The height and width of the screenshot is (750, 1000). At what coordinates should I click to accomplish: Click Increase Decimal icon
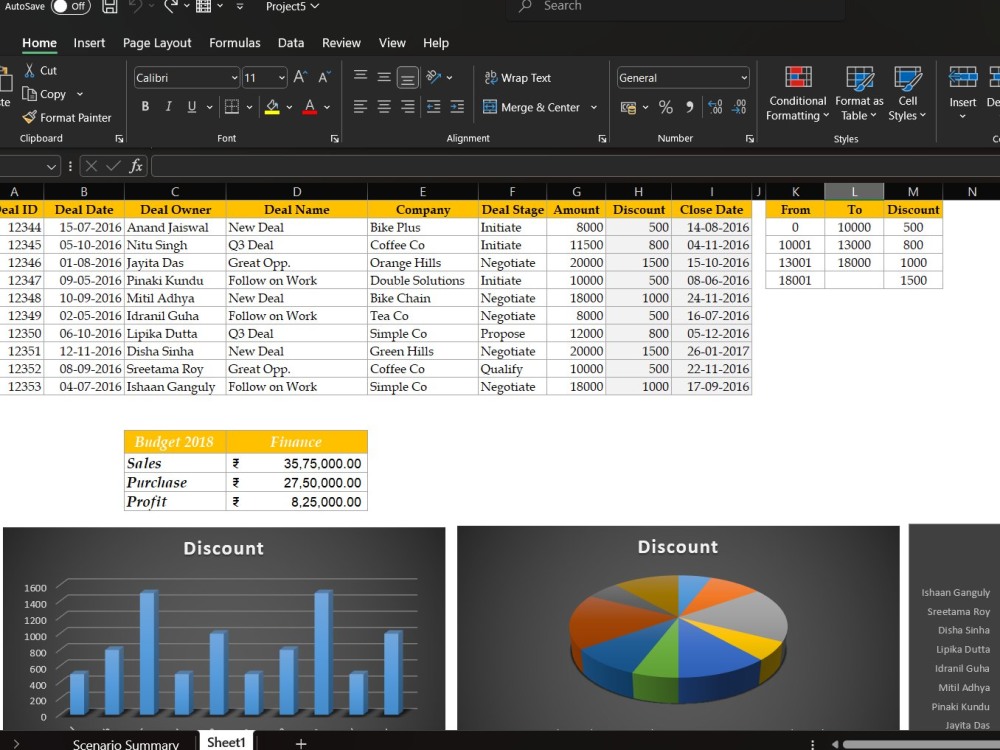click(x=716, y=107)
